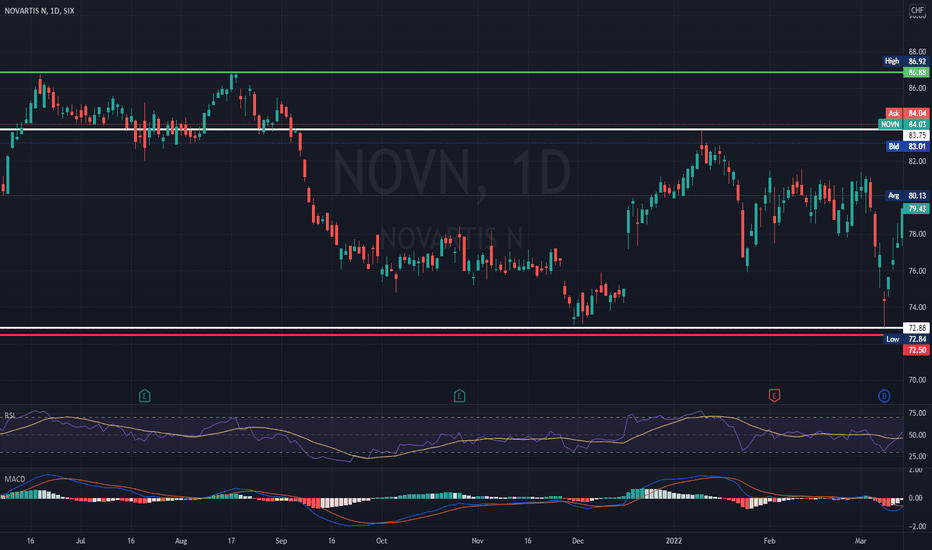This screenshot has height=550, width=932.
Task: Click the green 86.88 price tag
Action: 915,73
